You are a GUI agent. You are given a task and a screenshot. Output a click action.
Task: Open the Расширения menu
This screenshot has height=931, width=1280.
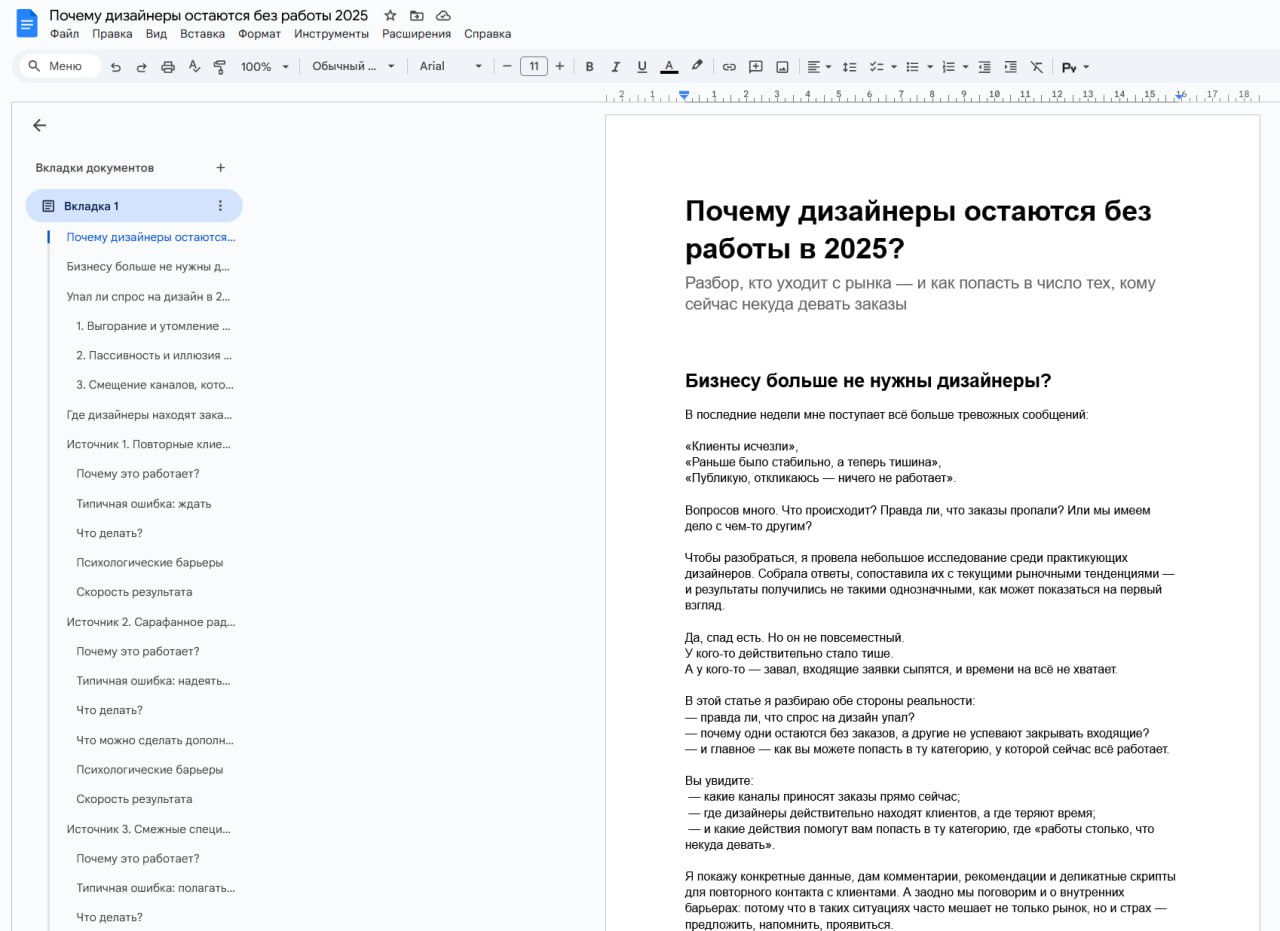click(416, 34)
